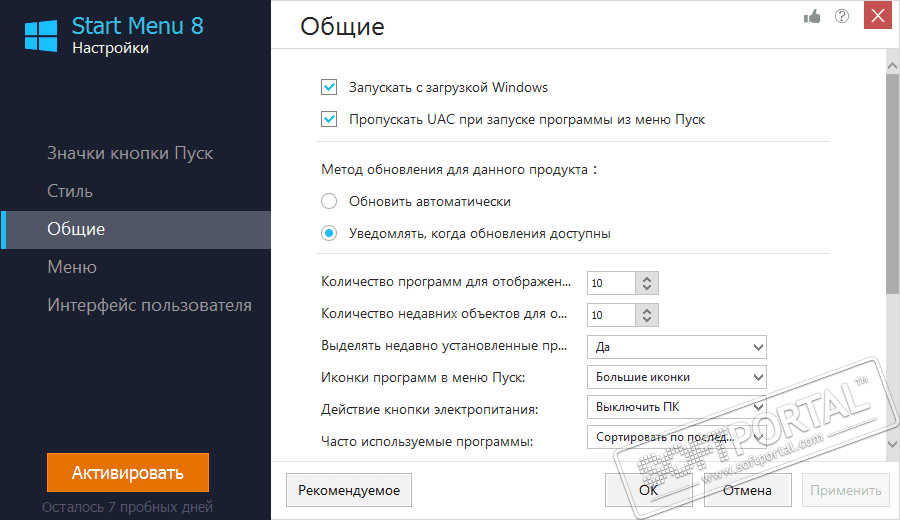
Task: Click the 'Рекомендуемое' button
Action: [349, 490]
